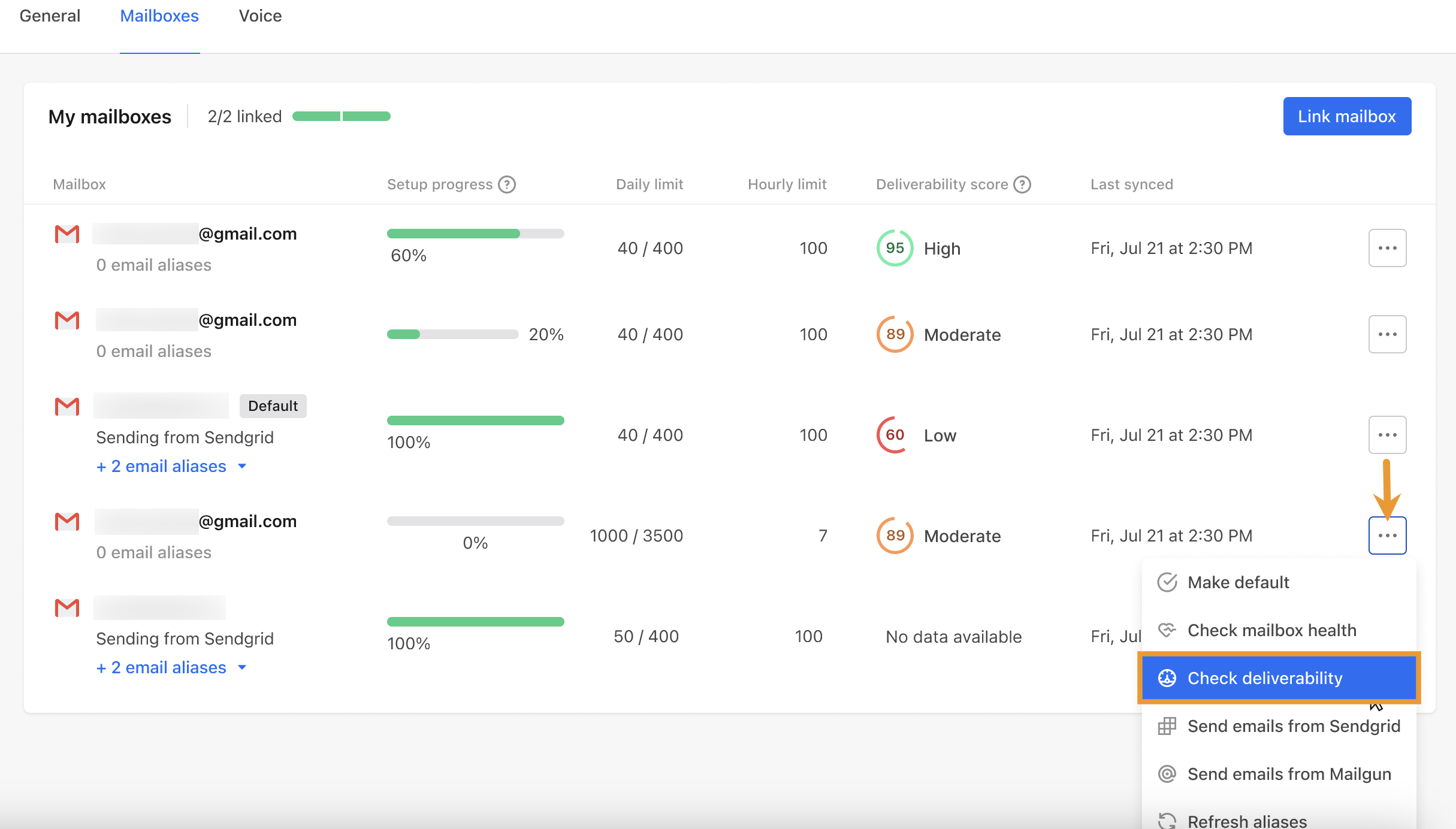Click the 20% setup progress bar
Screen dimensions: 1456x829
pyautogui.click(x=452, y=334)
